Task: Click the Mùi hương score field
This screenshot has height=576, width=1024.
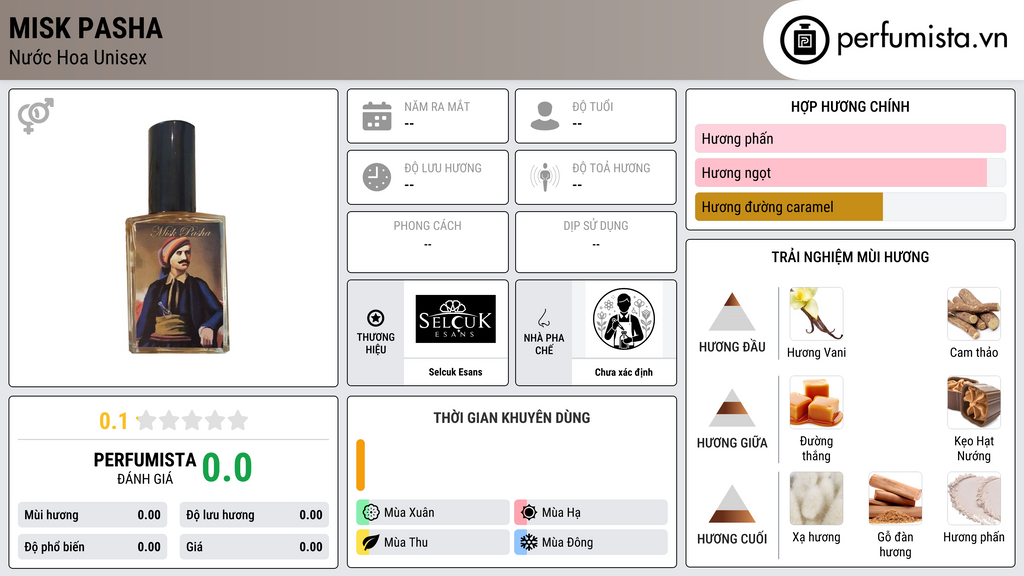Action: (92, 515)
